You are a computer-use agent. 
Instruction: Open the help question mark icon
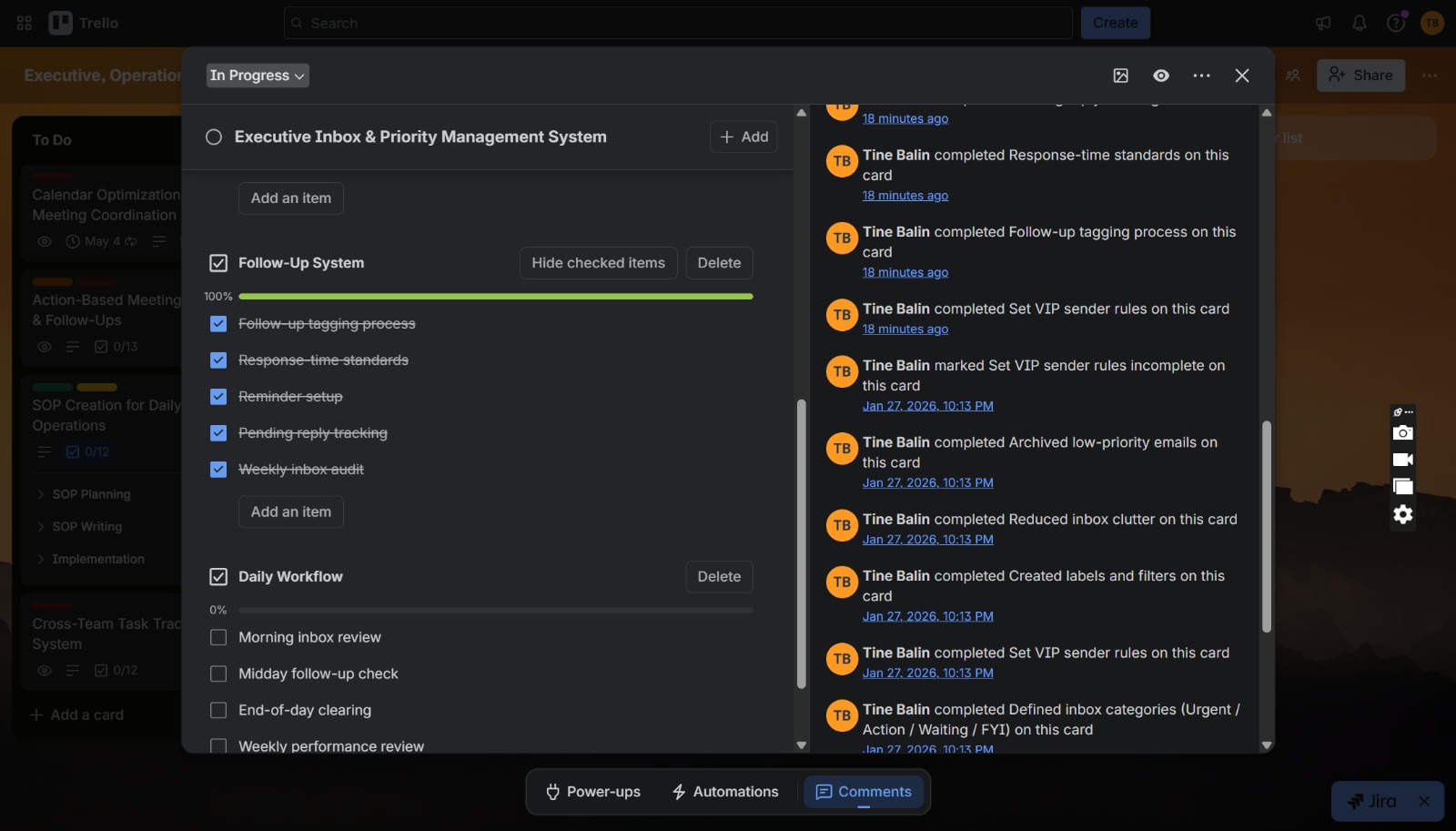pos(1396,23)
